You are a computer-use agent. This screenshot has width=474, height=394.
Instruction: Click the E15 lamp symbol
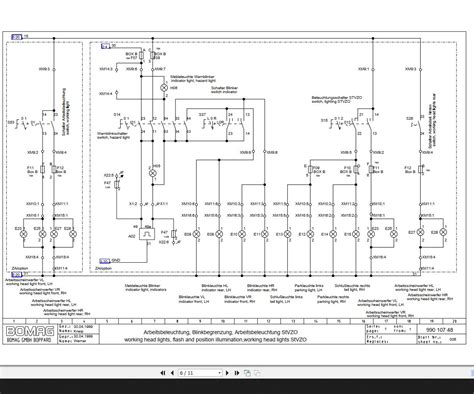point(356,234)
